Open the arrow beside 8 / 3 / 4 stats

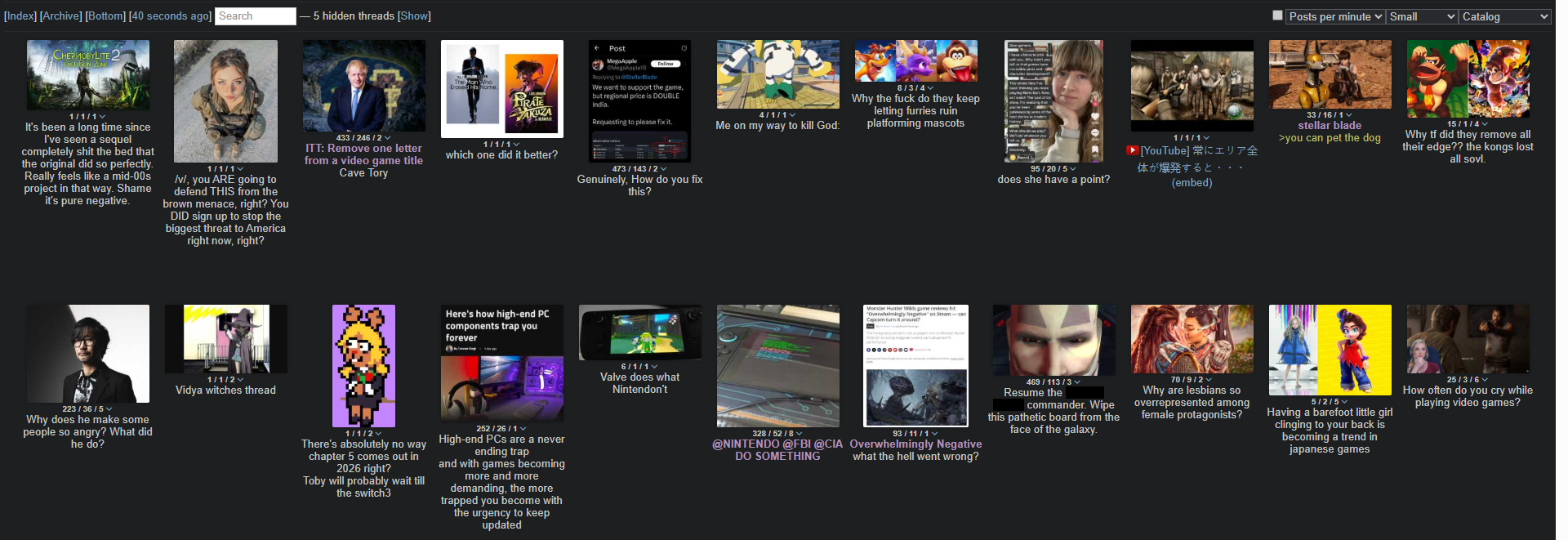(930, 88)
